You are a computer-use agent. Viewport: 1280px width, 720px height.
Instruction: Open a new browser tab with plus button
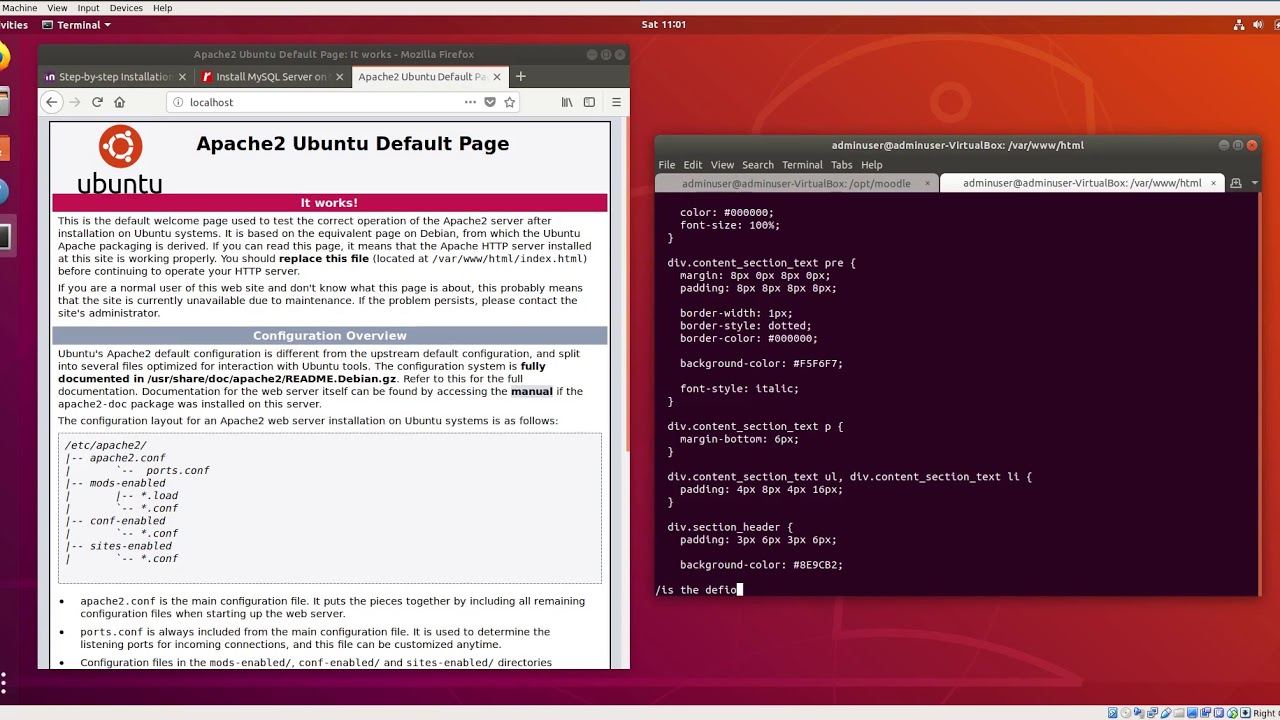pos(520,76)
